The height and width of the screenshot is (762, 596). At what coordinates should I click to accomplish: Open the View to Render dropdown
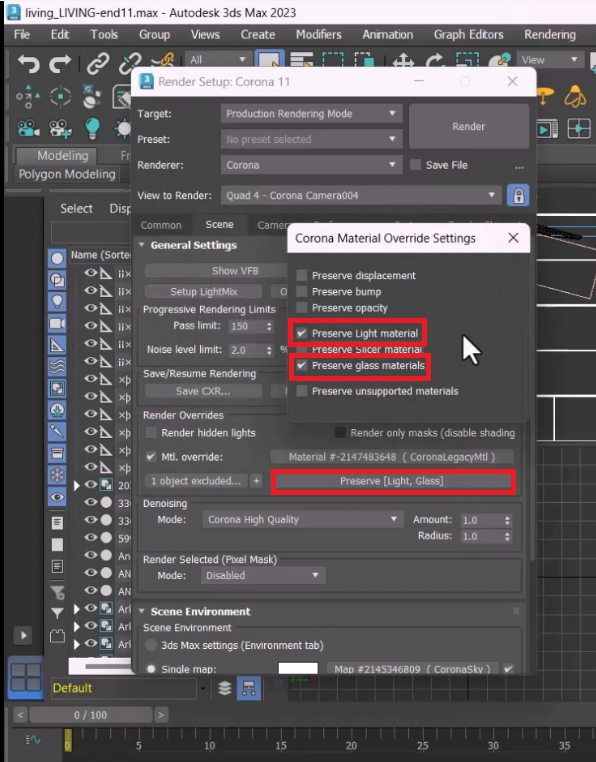point(361,195)
